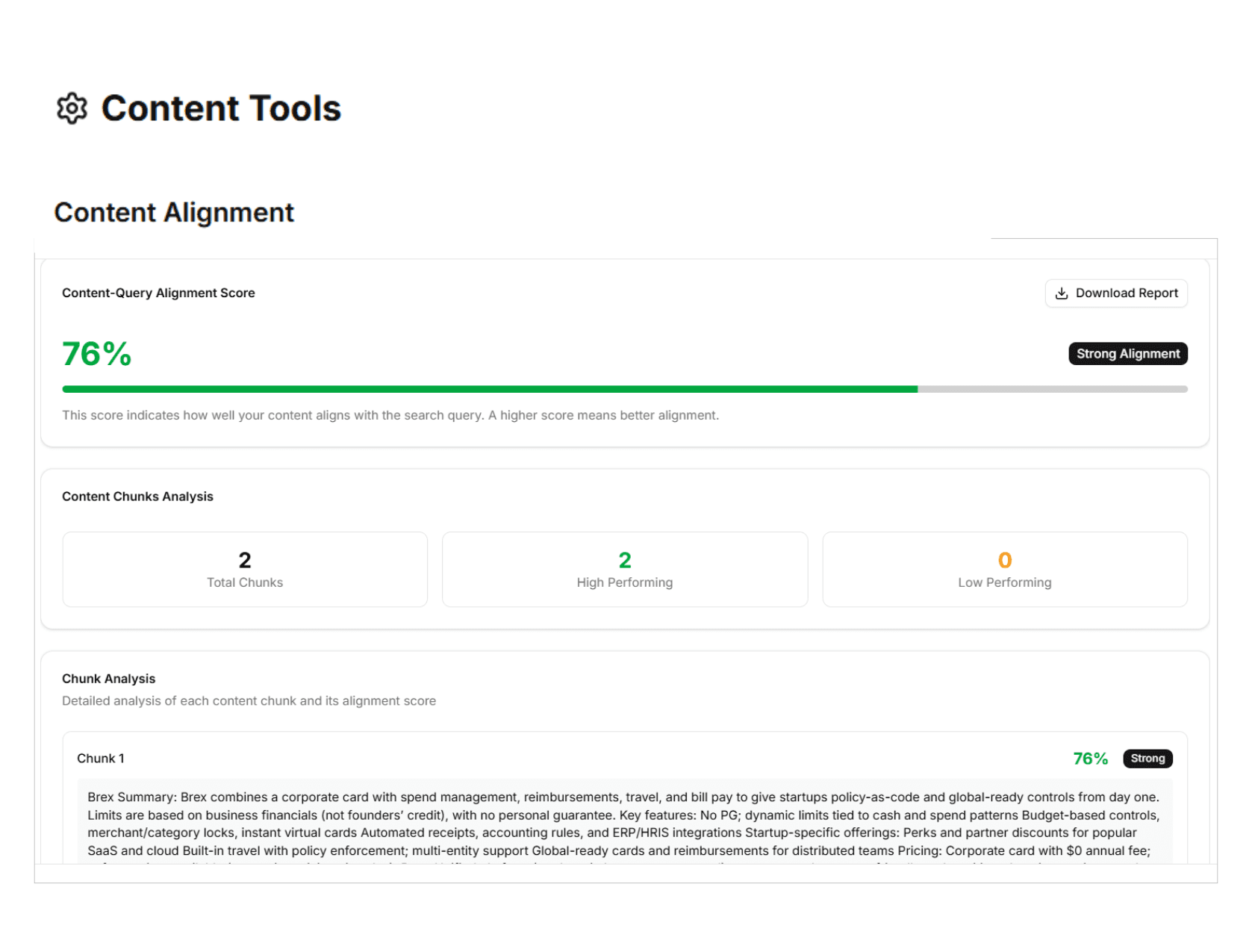Click the gear icon beside Content Tools
Screen dimensions: 1252x952
coord(71,109)
